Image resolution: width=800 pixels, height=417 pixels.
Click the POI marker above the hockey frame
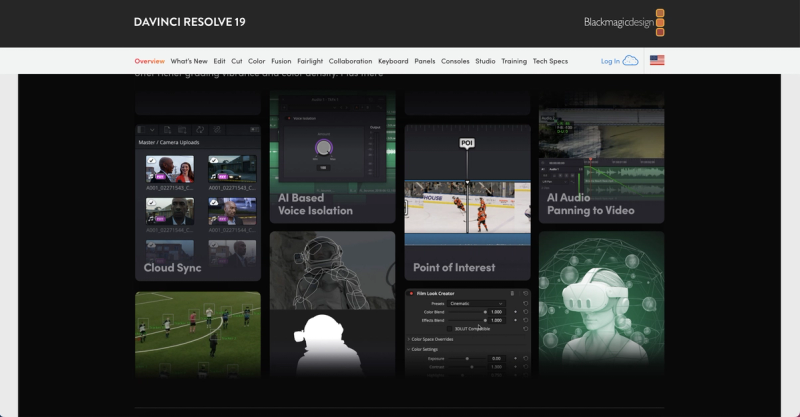tap(467, 143)
